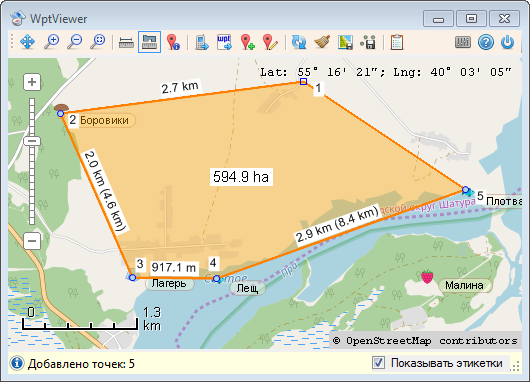Open the clipboard list icon

396,42
